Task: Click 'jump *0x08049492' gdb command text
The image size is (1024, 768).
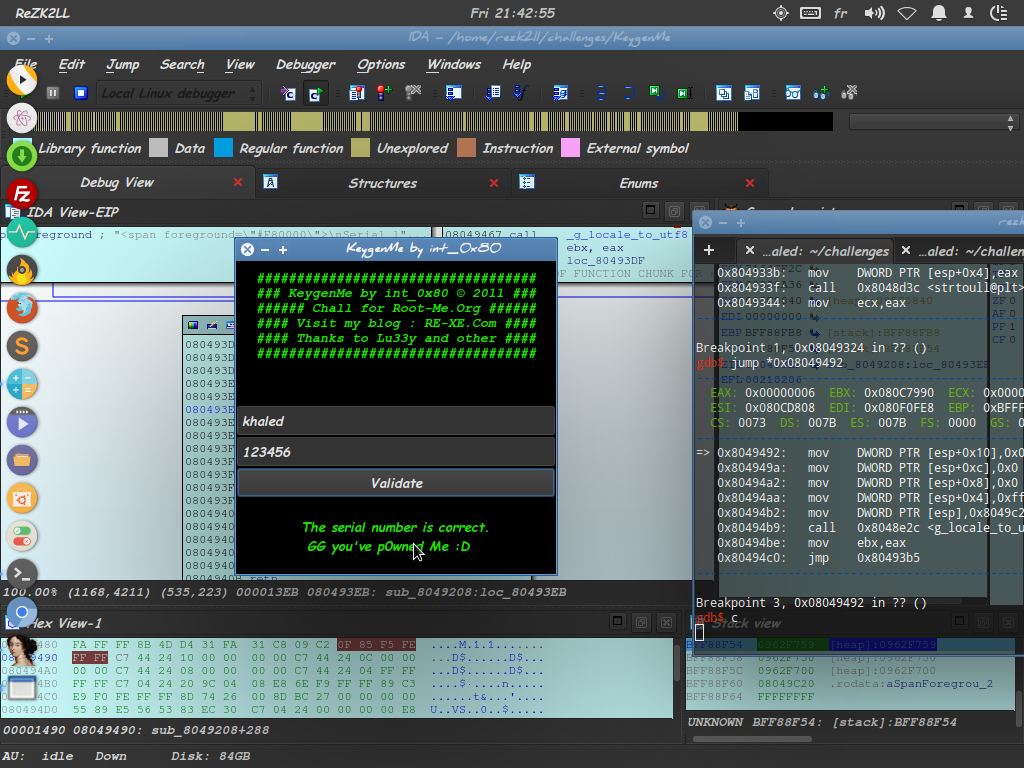Action: [x=787, y=362]
